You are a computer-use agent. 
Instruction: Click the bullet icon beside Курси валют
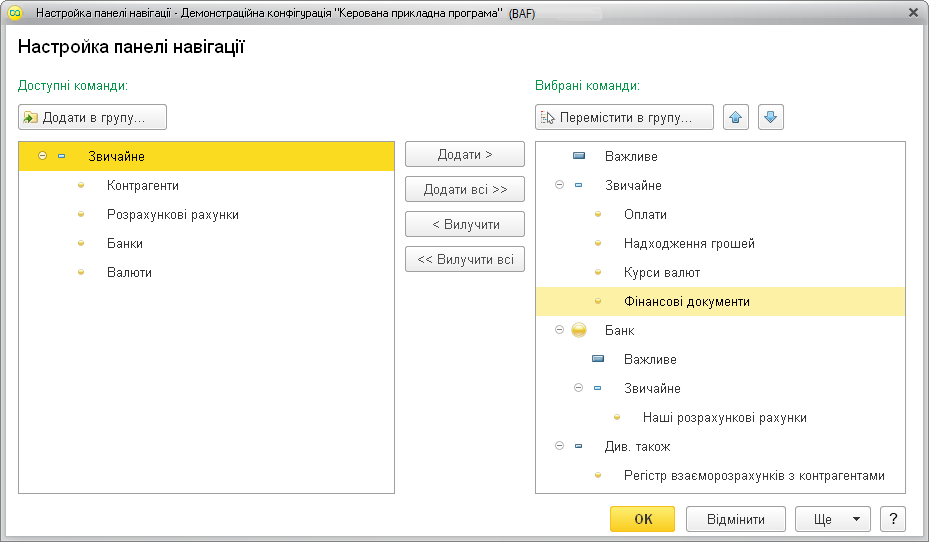[598, 272]
